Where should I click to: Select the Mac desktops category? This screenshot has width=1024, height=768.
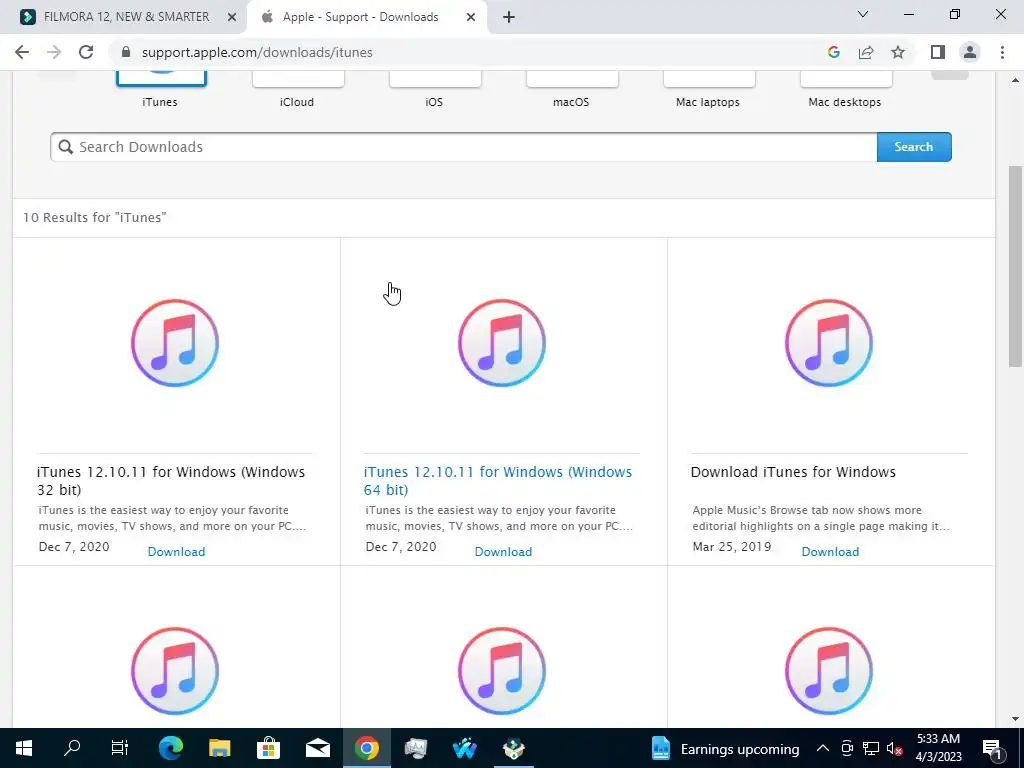(845, 91)
